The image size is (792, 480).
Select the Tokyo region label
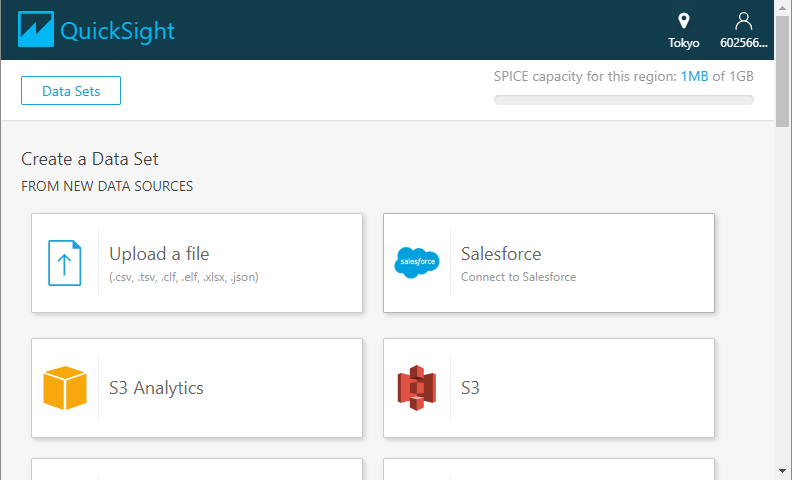pyautogui.click(x=684, y=43)
